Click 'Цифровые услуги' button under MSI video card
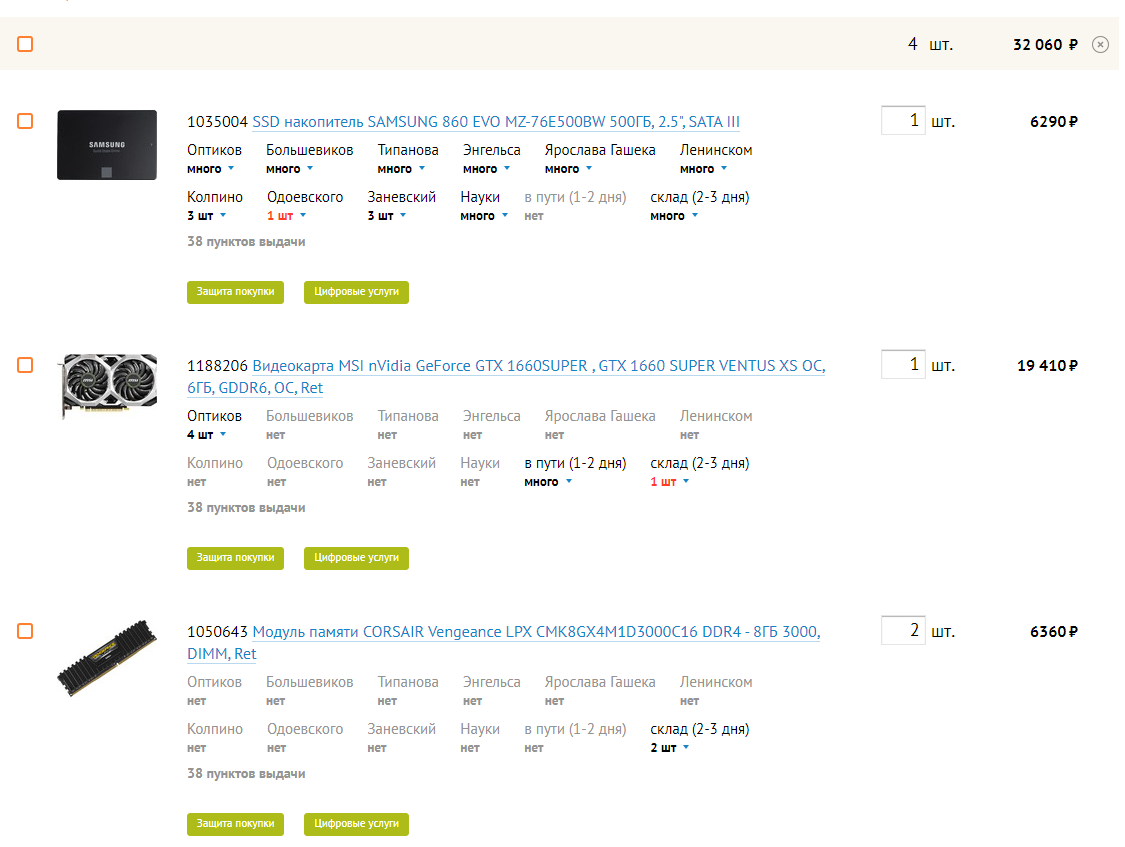The width and height of the screenshot is (1125, 847). 357,558
